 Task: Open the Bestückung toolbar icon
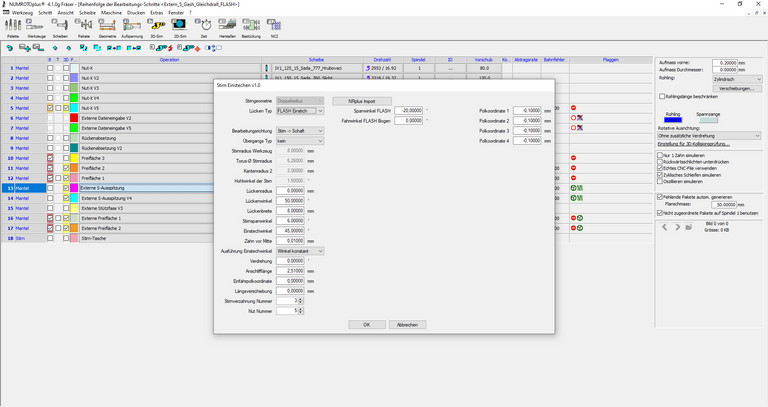click(251, 25)
